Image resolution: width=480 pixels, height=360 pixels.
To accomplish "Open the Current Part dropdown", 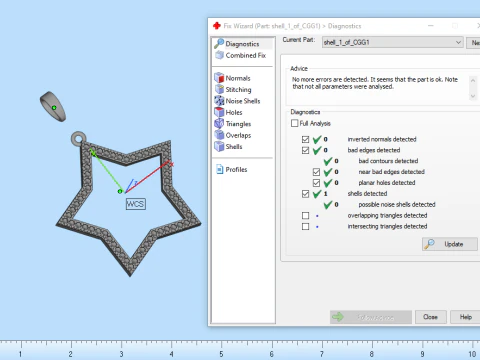I will click(393, 42).
